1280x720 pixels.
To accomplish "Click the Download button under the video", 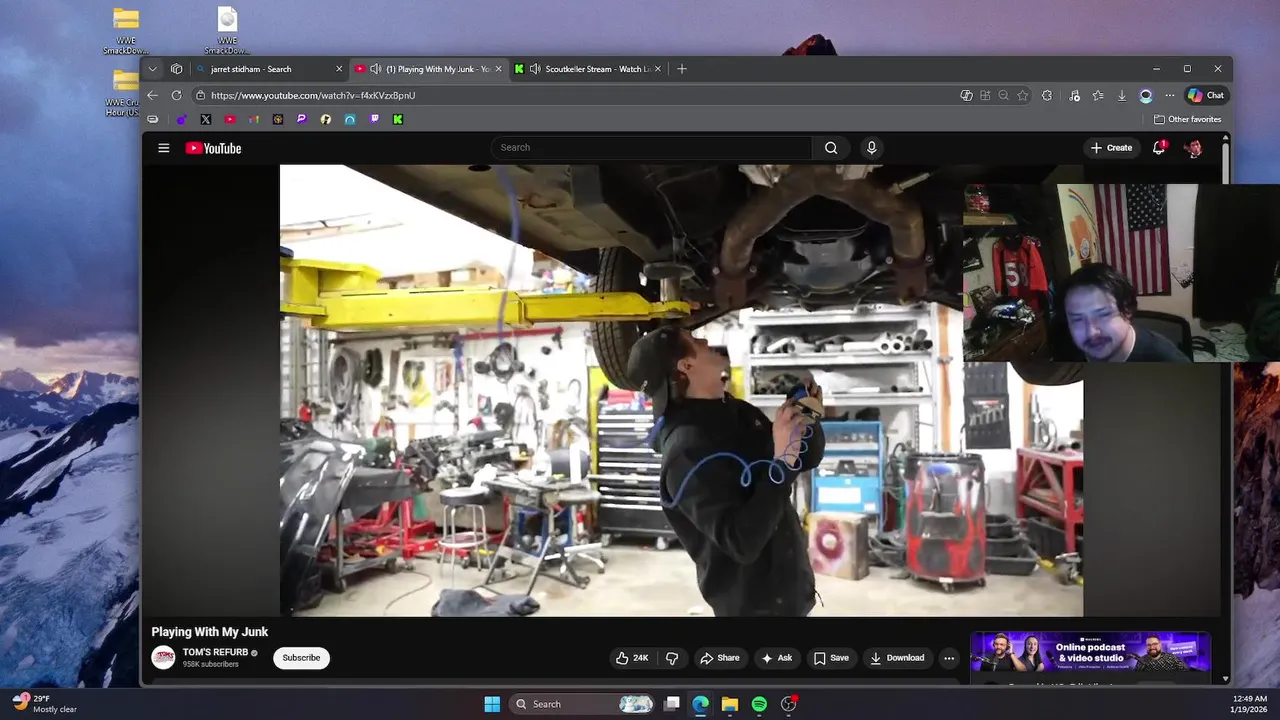I will [x=897, y=658].
